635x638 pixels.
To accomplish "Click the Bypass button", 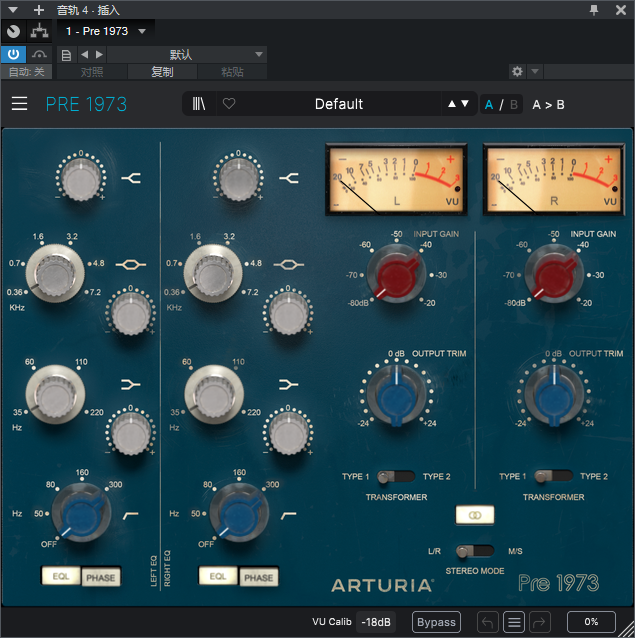I will click(x=436, y=622).
